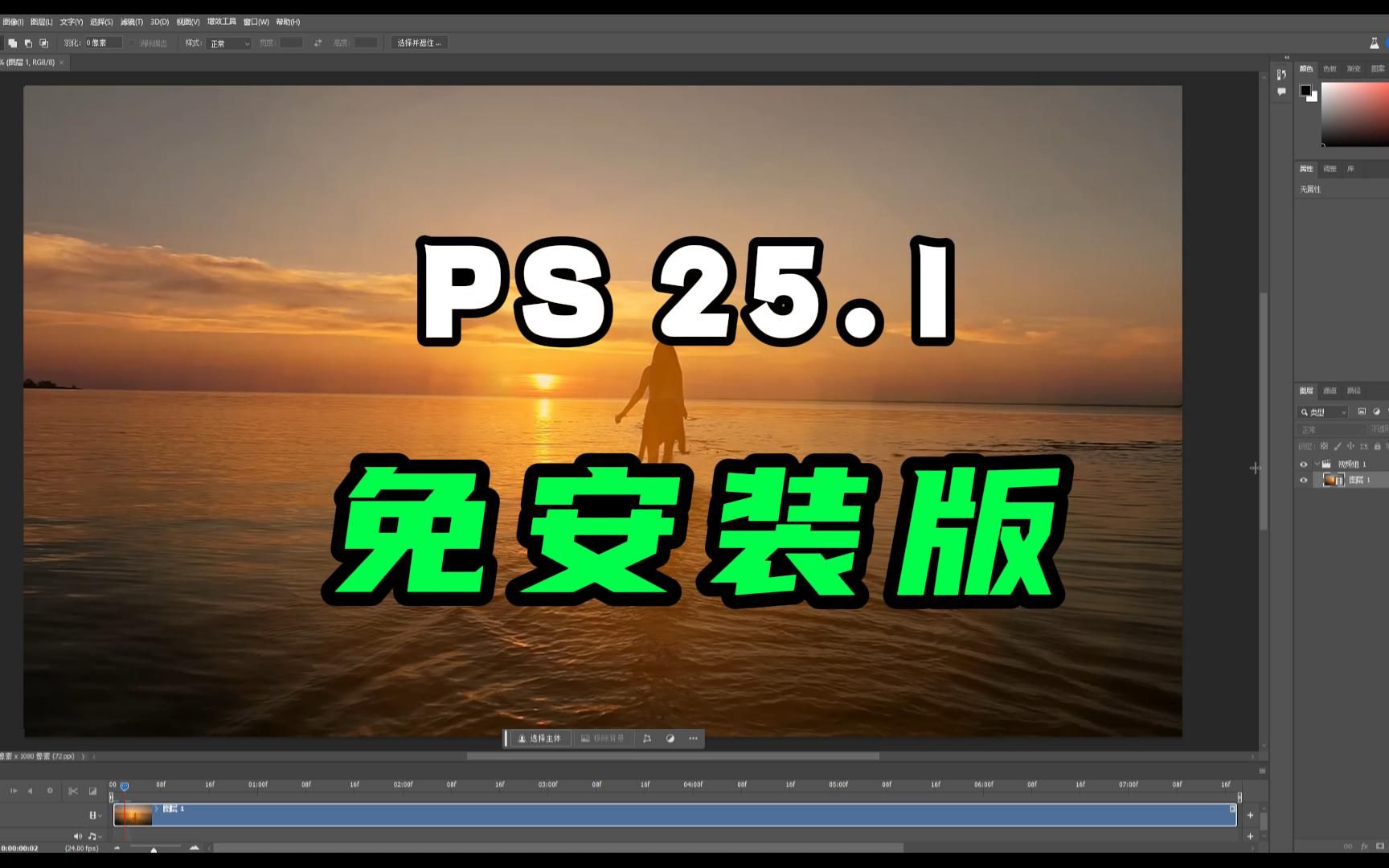
Task: Switch to the 库 libraries tab
Action: pyautogui.click(x=1350, y=169)
